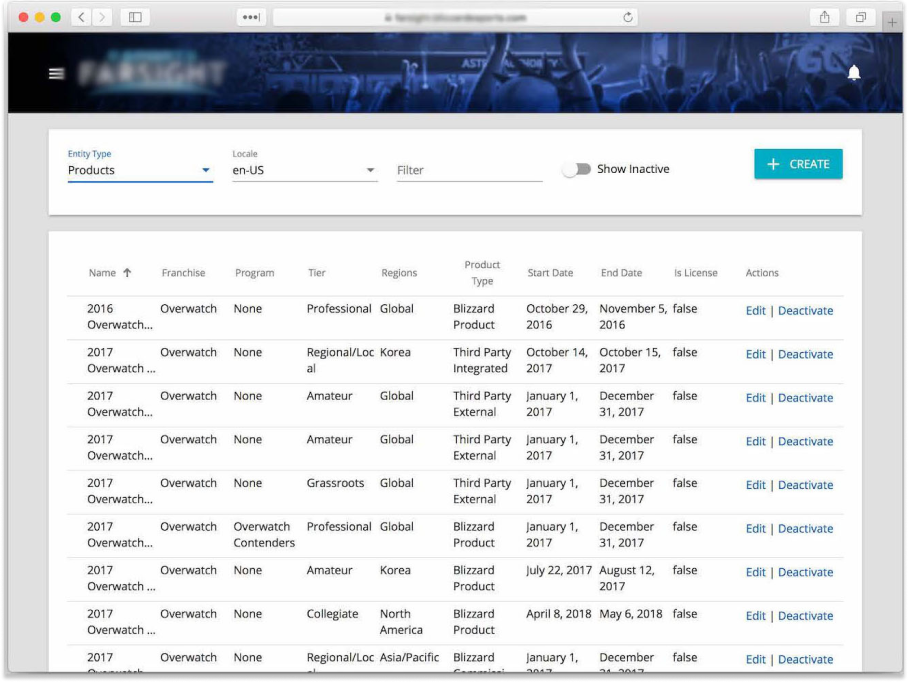
Task: Click the 'April 8, 2018' start date
Action: [559, 614]
